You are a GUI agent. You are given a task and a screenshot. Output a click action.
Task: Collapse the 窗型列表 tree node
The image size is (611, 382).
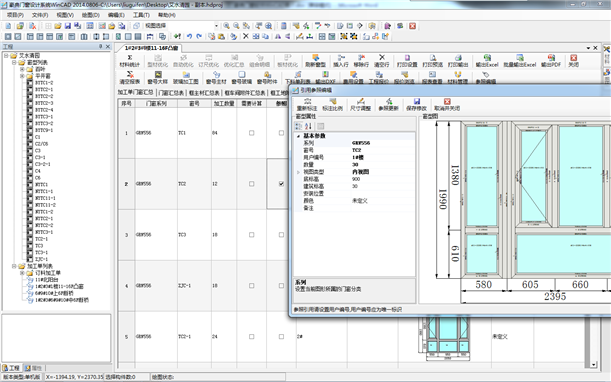[x=14, y=62]
